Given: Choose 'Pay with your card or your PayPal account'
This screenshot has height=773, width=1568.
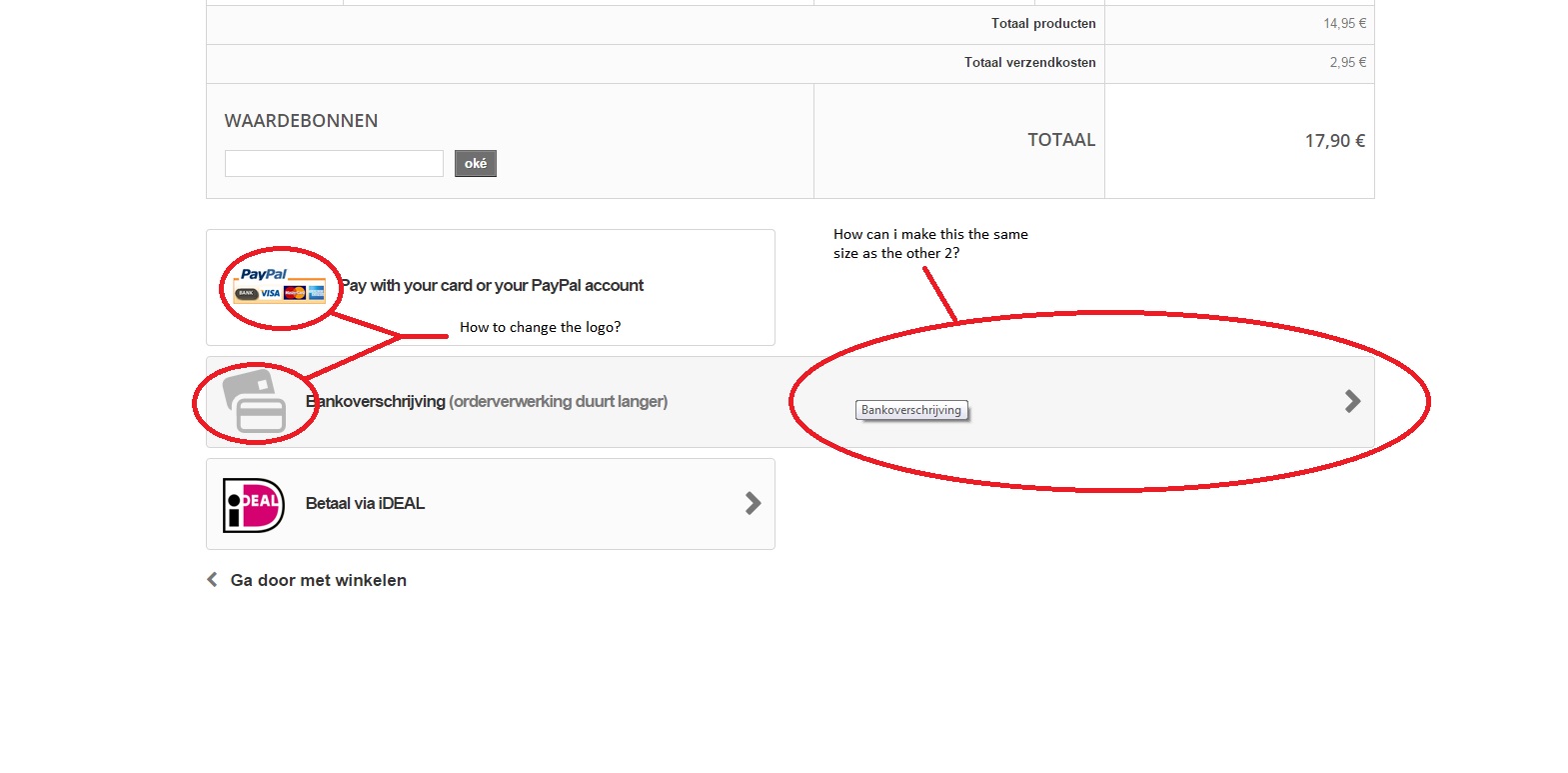Looking at the screenshot, I should (x=492, y=286).
